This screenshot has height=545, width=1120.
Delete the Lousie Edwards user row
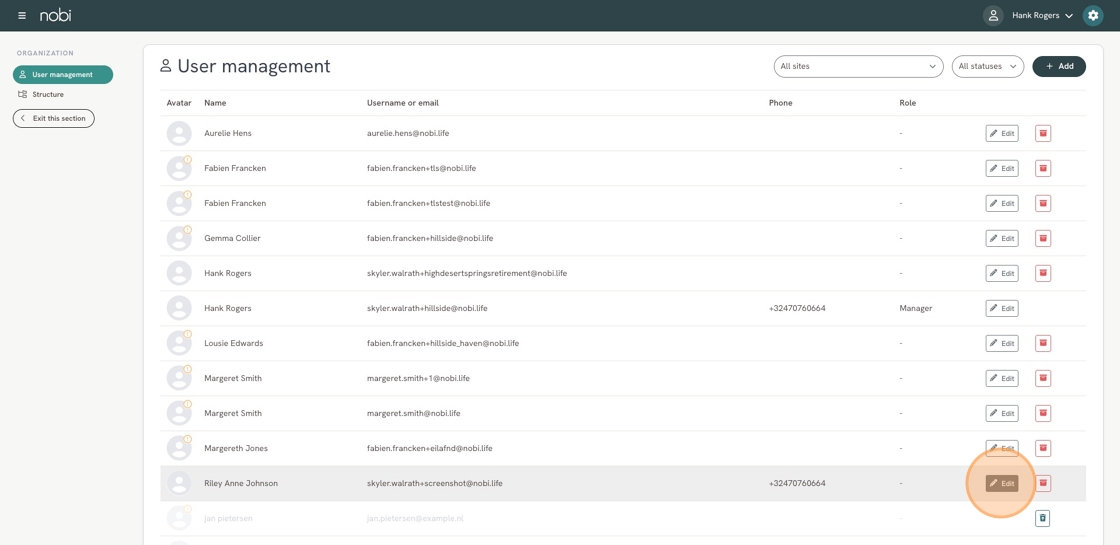[1043, 343]
